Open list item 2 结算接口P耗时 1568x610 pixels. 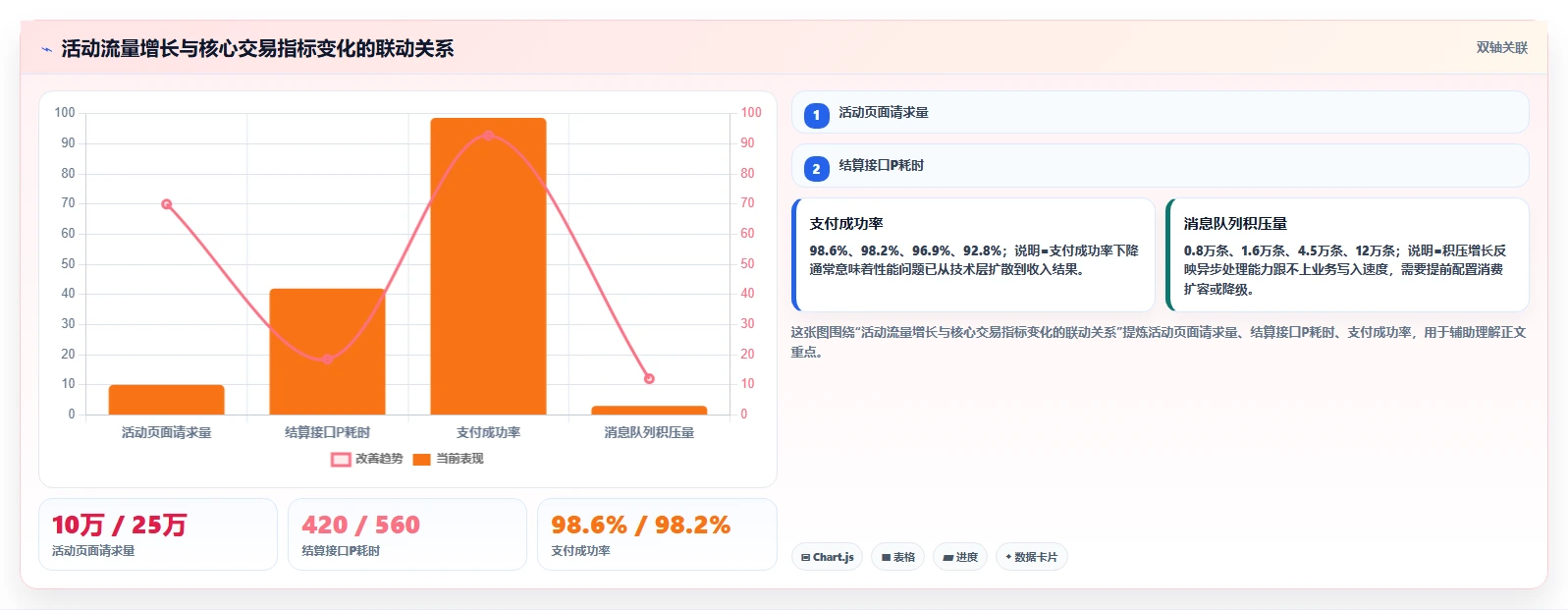coord(1160,165)
